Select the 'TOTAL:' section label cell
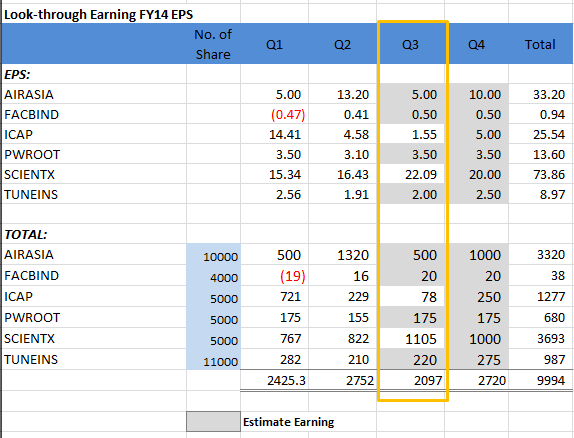Viewport: 574px width, 438px height. (26, 234)
